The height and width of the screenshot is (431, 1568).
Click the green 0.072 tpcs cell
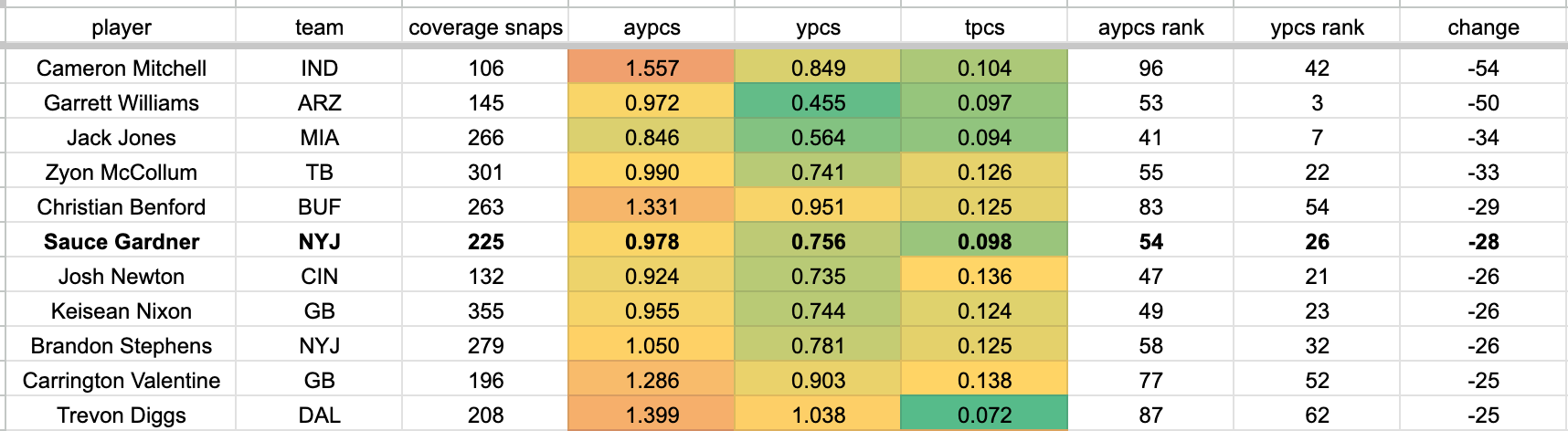point(984,415)
